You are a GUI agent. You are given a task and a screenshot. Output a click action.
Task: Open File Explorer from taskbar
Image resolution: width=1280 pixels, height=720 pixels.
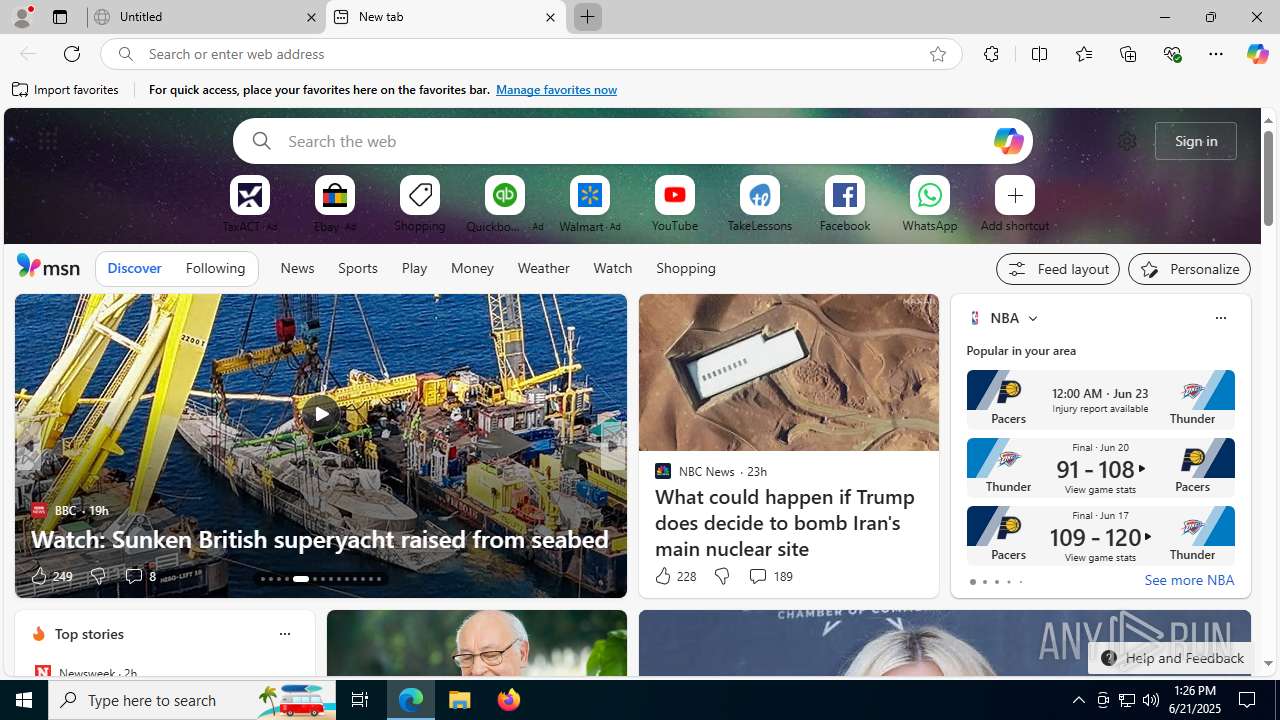[460, 700]
